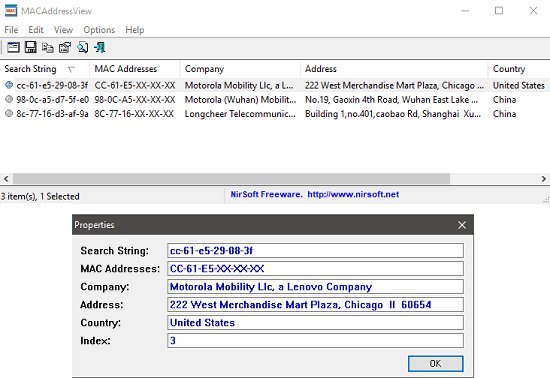The width and height of the screenshot is (550, 378).
Task: Click the horizontal scrollbar right arrow
Action: pos(544,179)
